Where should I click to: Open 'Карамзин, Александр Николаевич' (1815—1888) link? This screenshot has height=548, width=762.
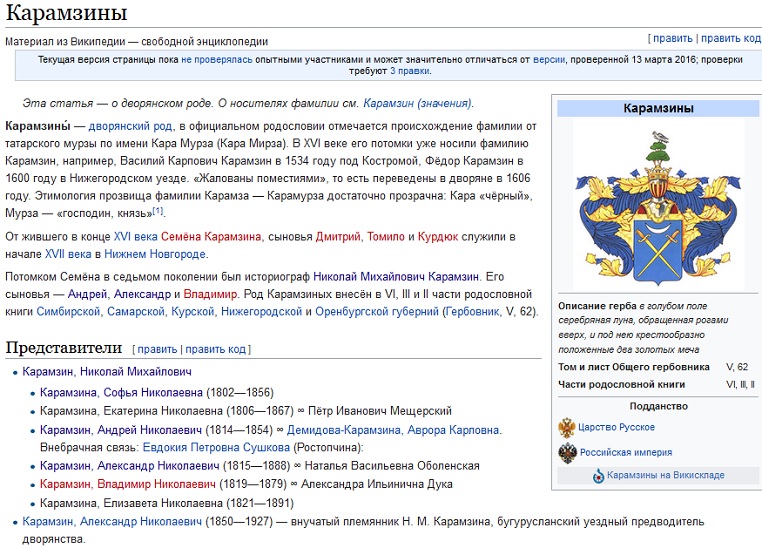click(x=130, y=466)
